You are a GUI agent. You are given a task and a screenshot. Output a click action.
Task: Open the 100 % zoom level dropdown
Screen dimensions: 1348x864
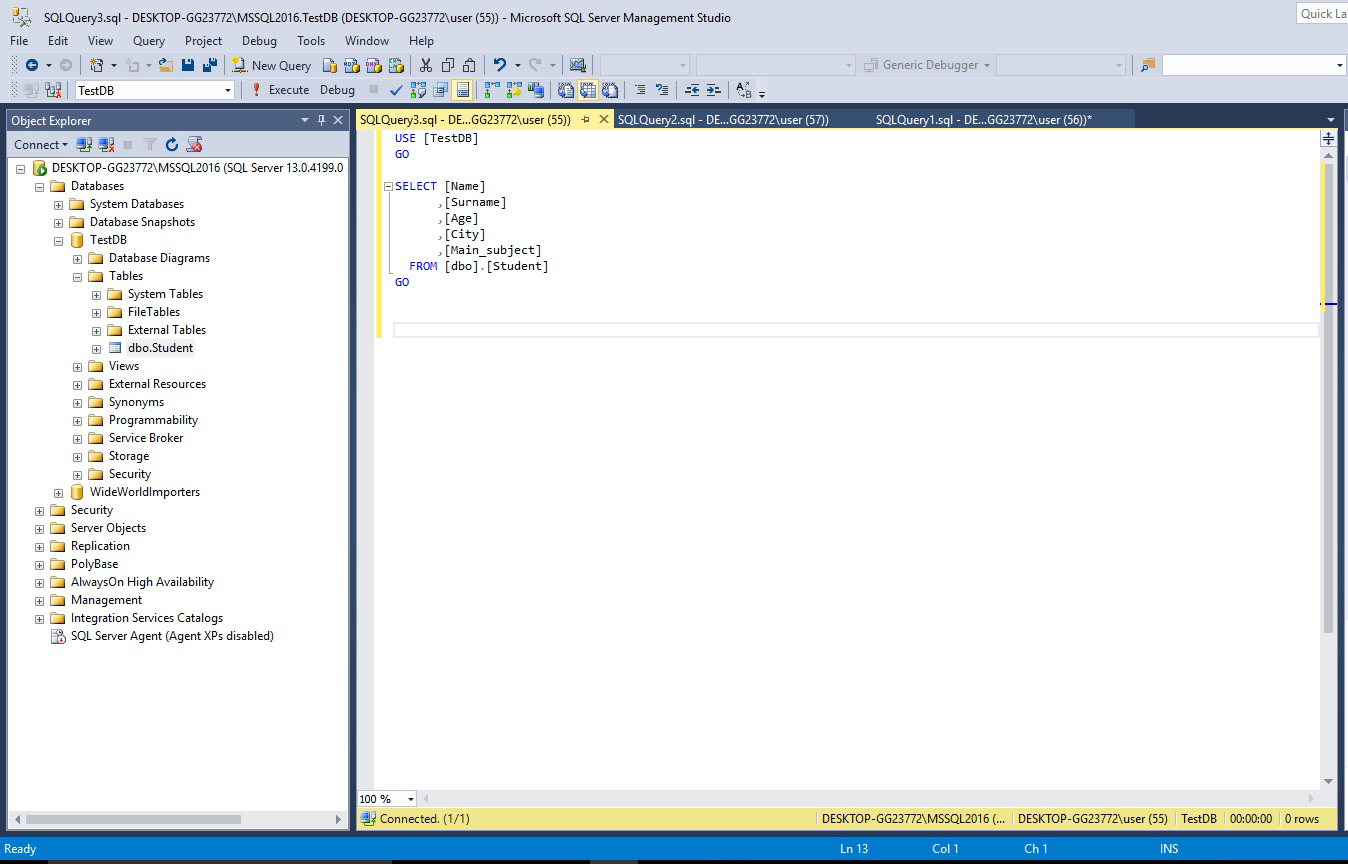coord(410,799)
